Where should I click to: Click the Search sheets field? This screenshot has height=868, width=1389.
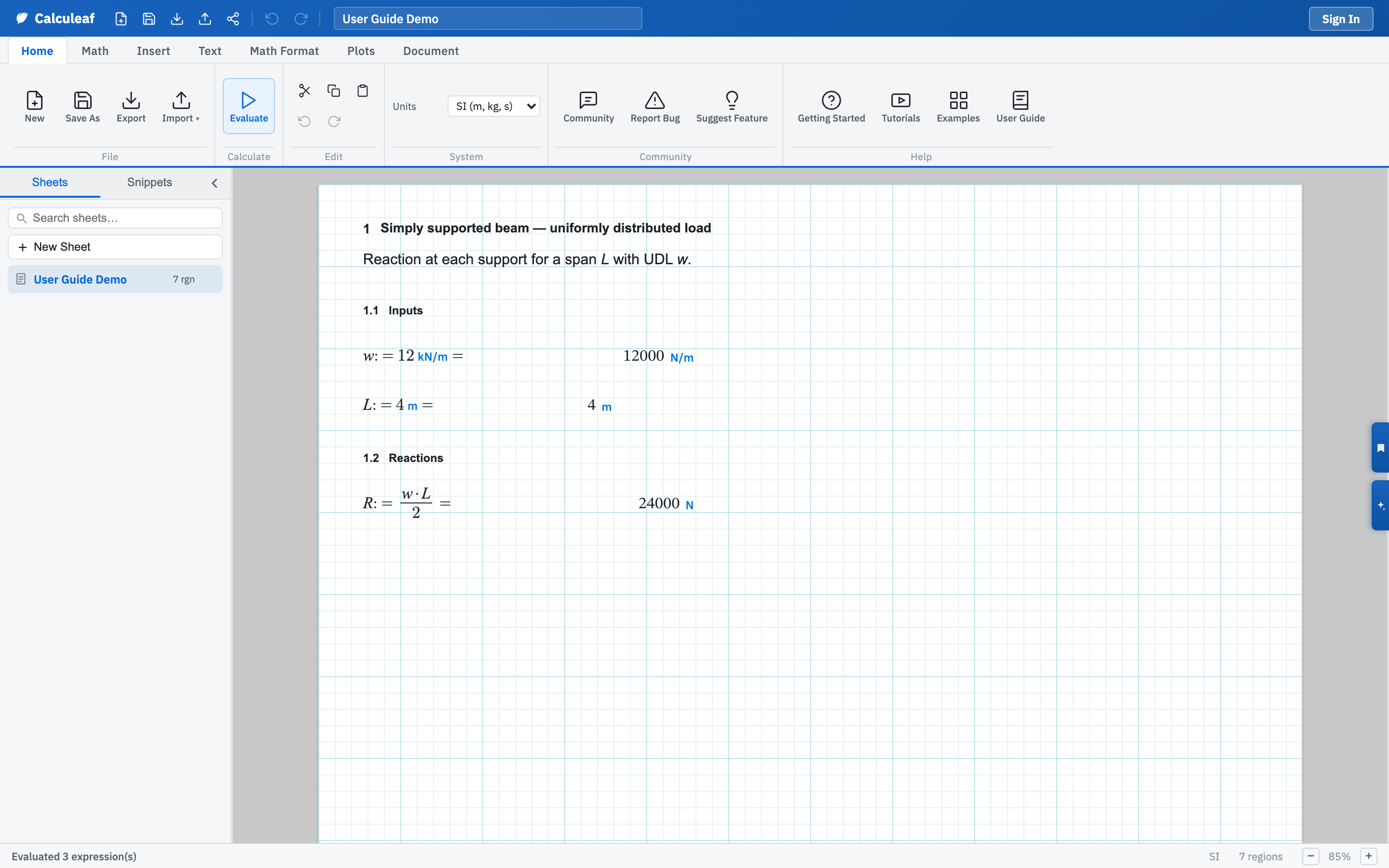[115, 218]
